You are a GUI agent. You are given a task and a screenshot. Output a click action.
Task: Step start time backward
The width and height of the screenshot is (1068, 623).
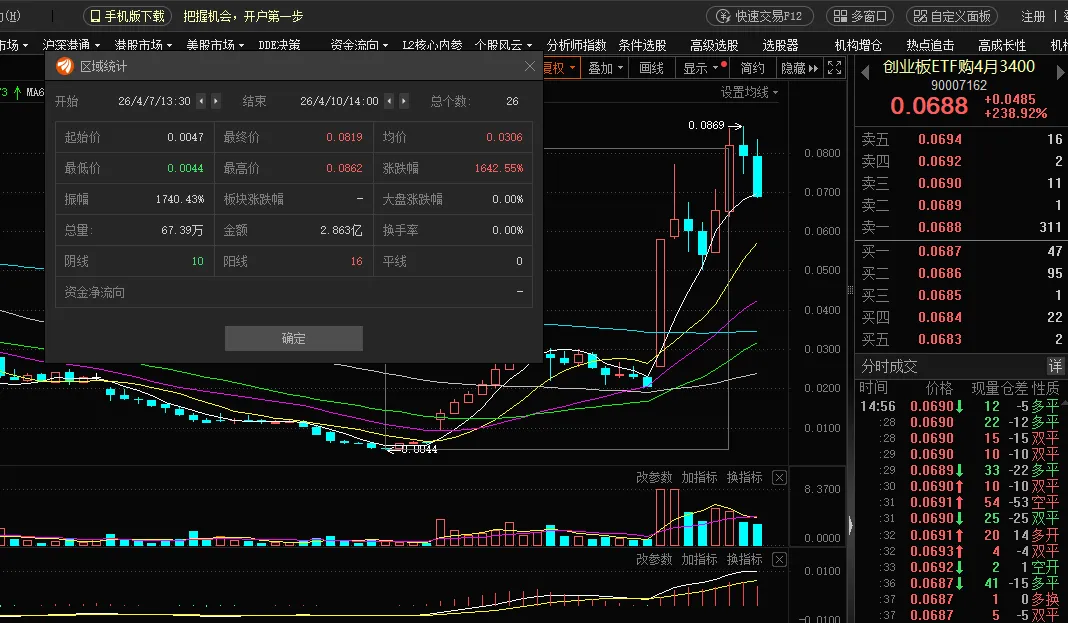201,101
